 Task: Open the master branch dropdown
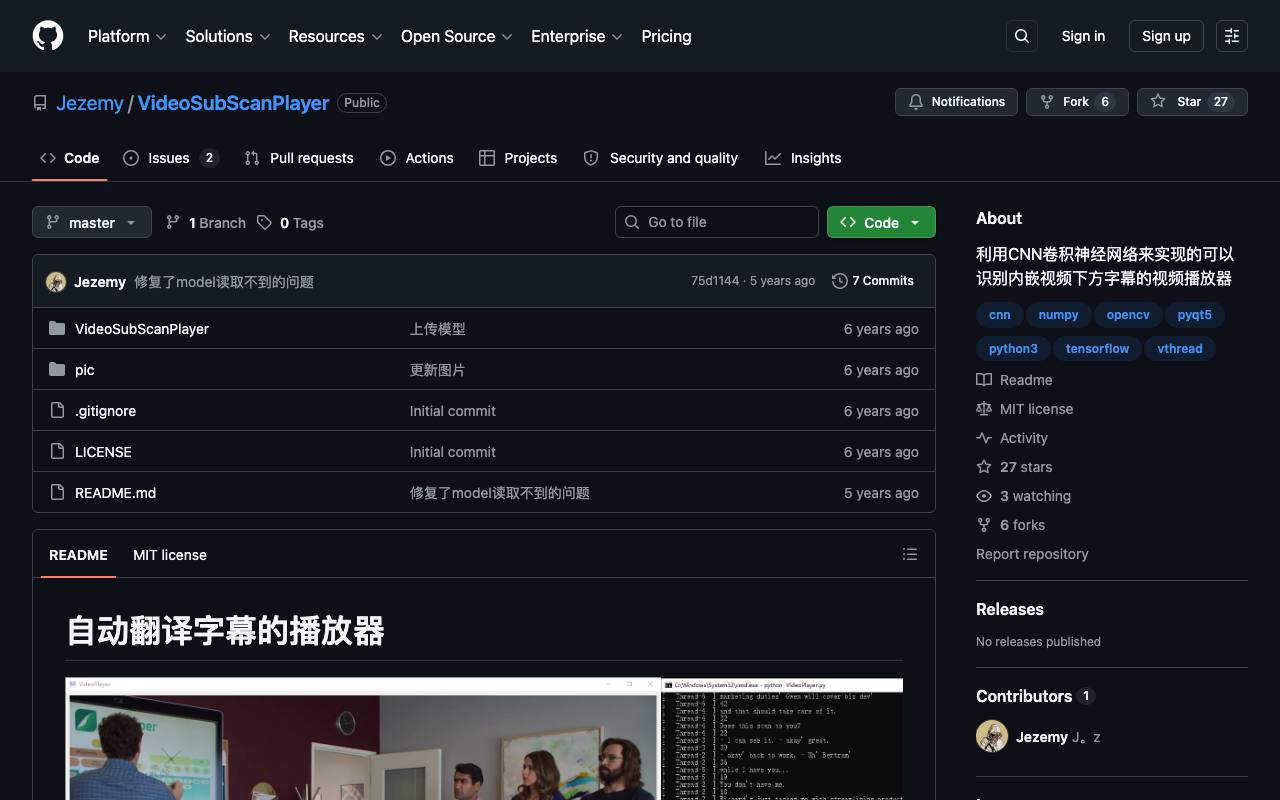point(92,222)
